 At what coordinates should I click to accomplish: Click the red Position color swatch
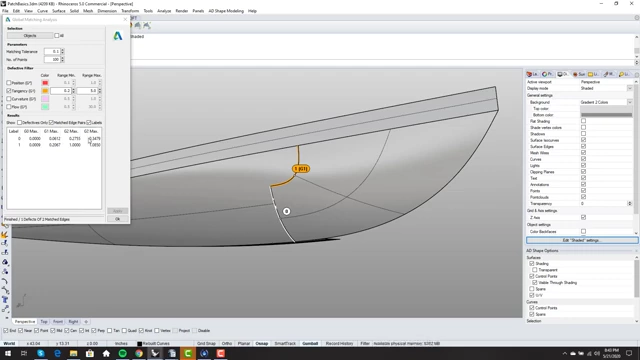pyautogui.click(x=45, y=83)
